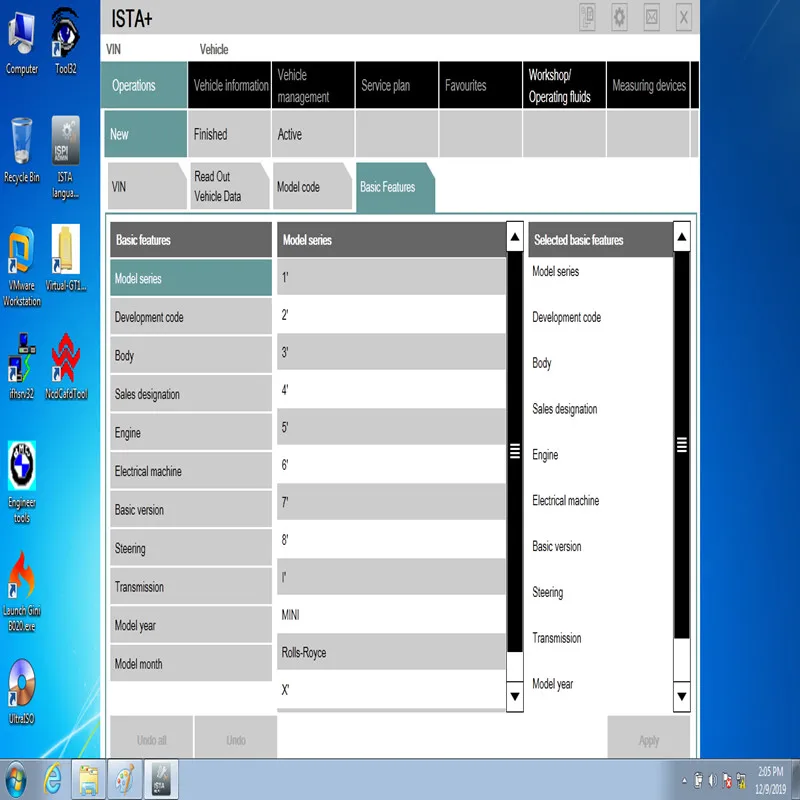Select Transmission in Basic features list
Viewport: 800px width, 800px height.
191,587
